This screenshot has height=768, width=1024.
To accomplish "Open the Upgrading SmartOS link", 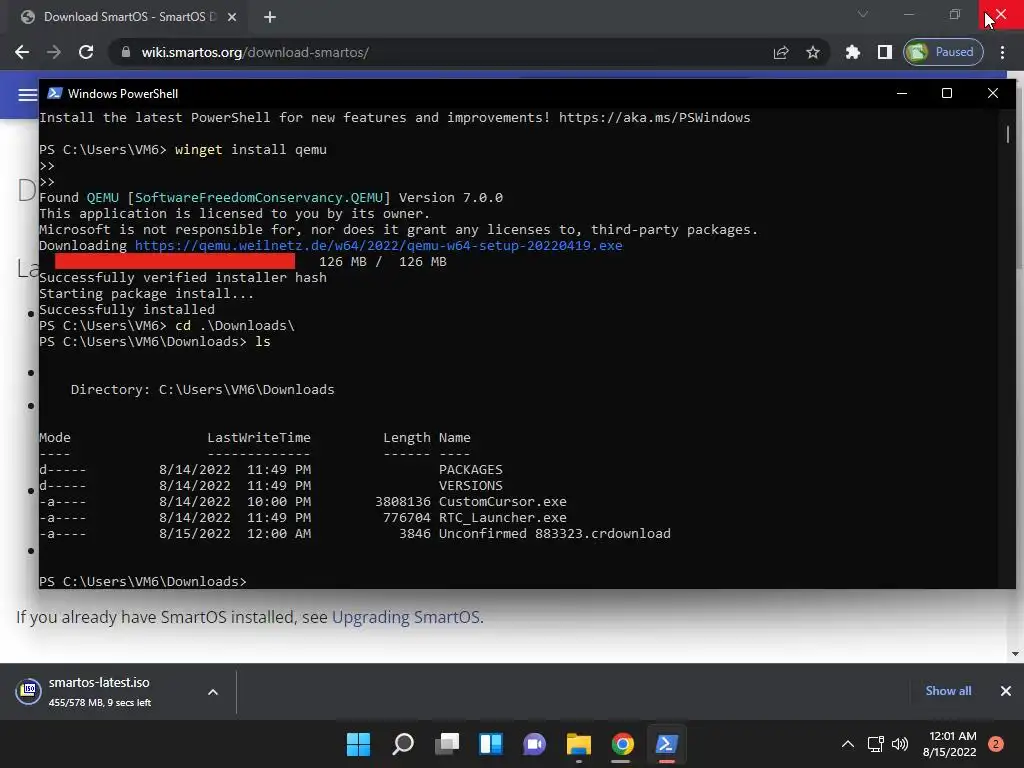I will (406, 617).
